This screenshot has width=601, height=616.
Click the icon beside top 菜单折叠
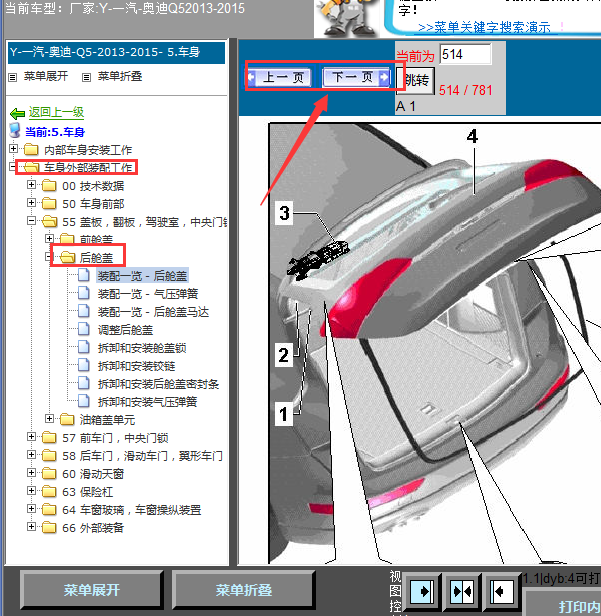(x=86, y=77)
